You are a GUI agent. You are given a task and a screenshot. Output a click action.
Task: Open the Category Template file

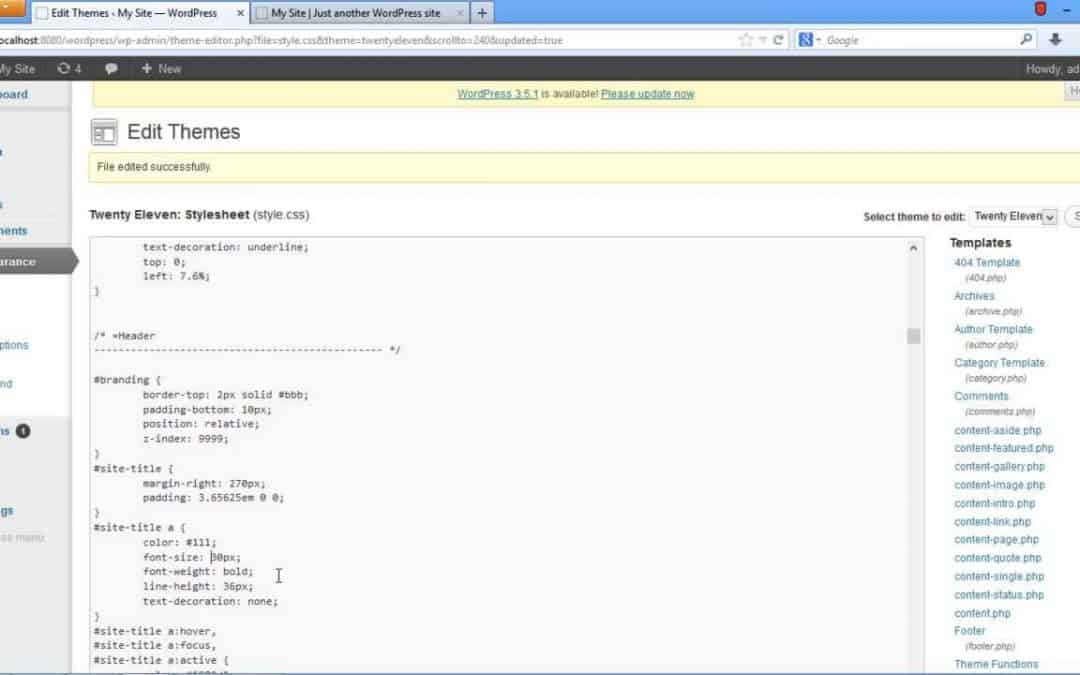999,362
